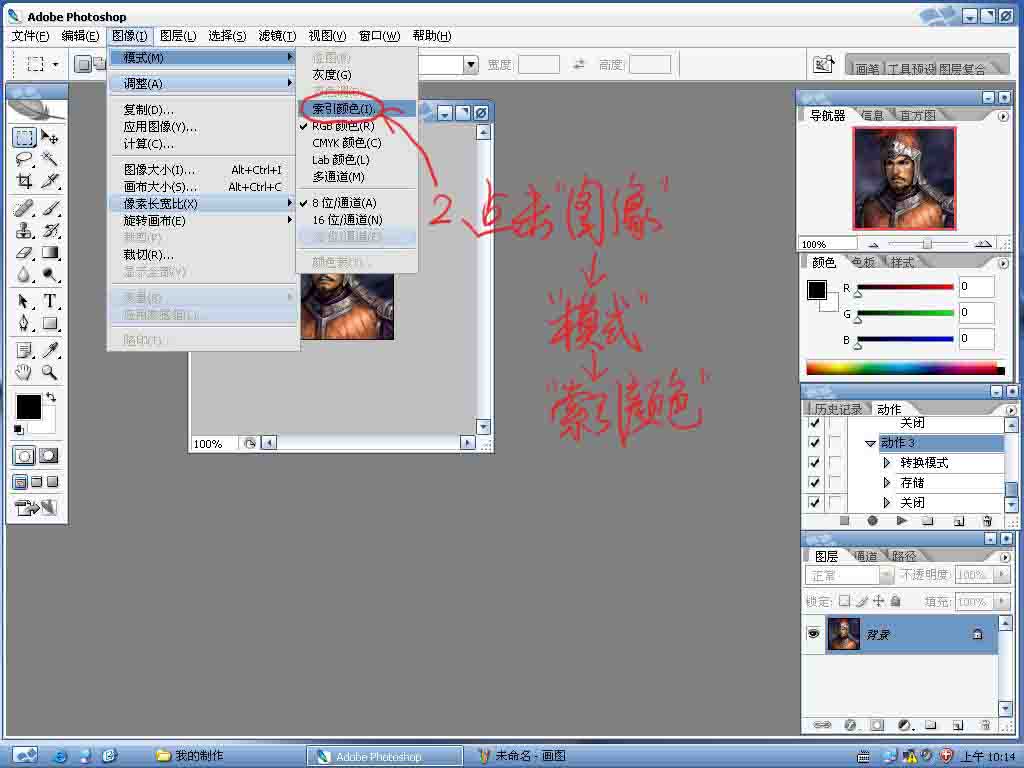
Task: Select the Pen tool
Action: pos(24,323)
